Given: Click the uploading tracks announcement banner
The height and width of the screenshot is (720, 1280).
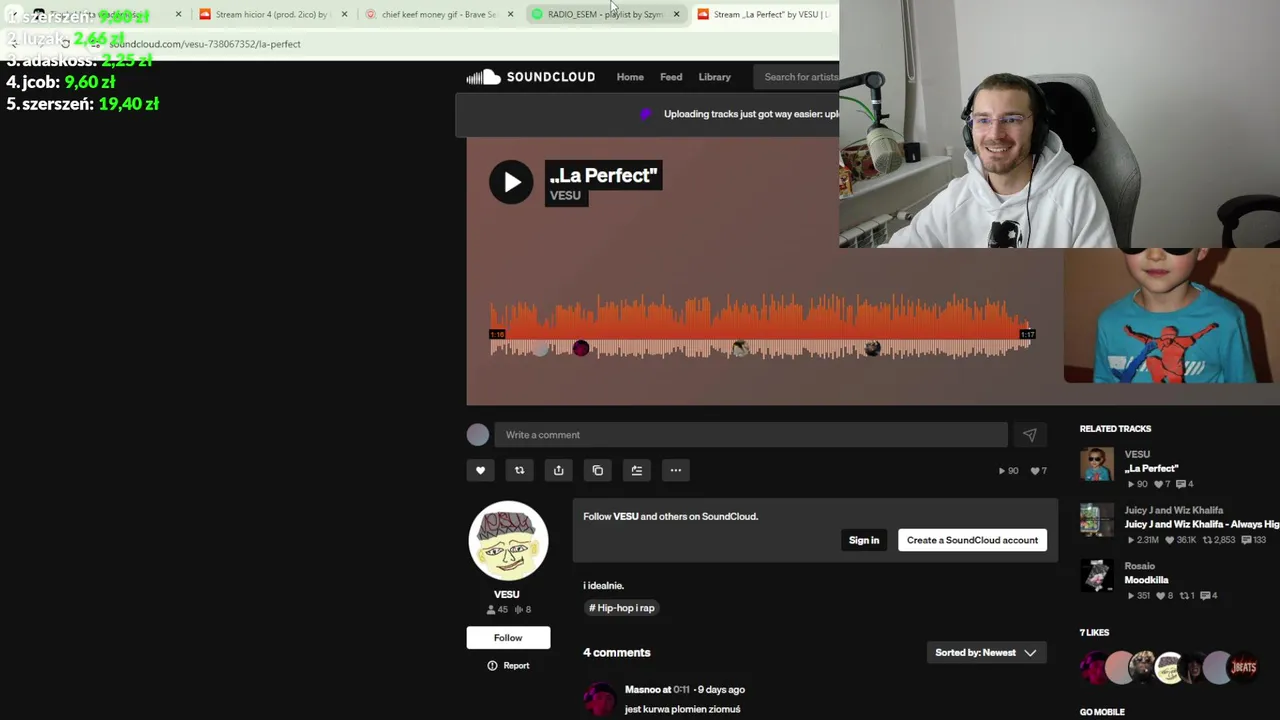Looking at the screenshot, I should point(647,114).
